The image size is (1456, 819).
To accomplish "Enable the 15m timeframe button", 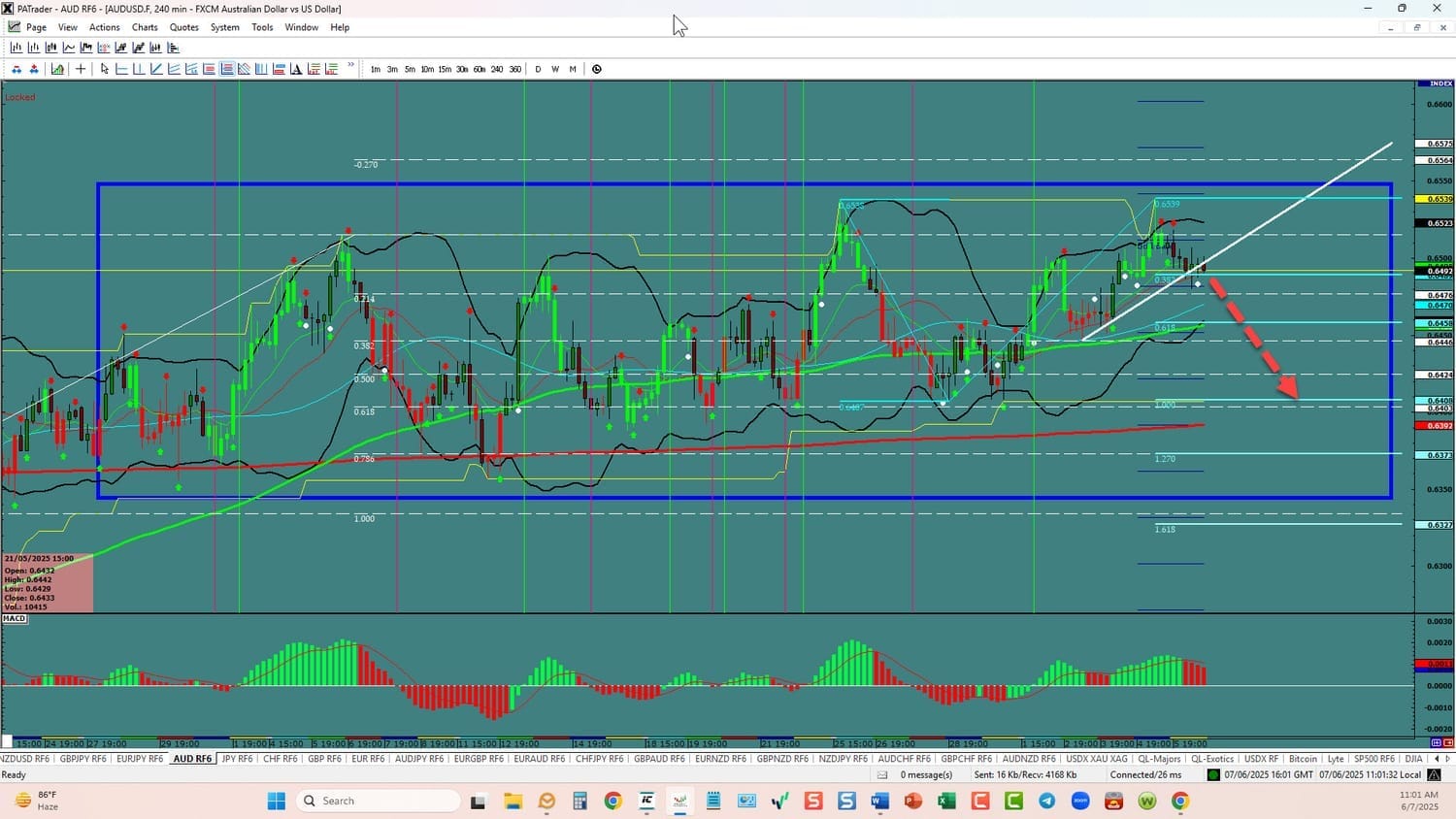I will pos(445,69).
